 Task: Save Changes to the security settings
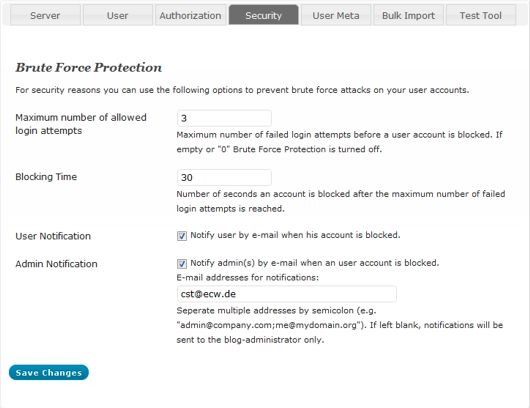tap(49, 373)
